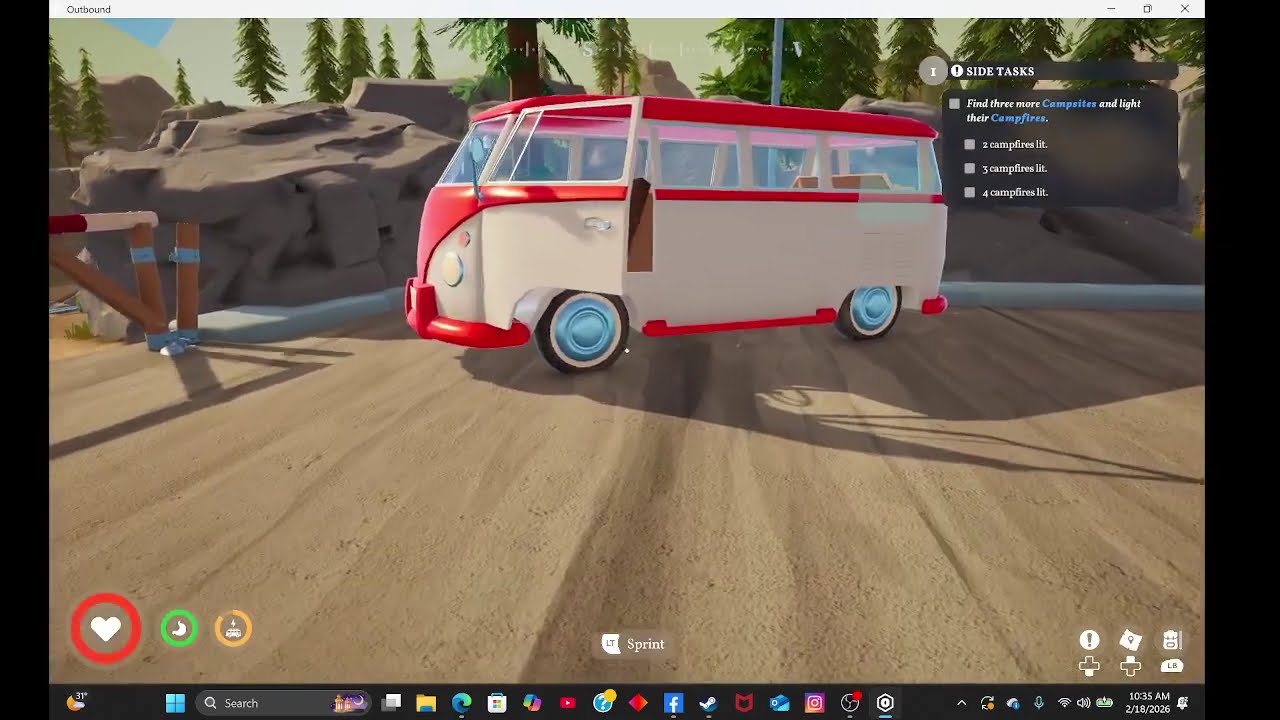This screenshot has width=1280, height=720.
Task: Open Task View on the taskbar
Action: coord(392,703)
